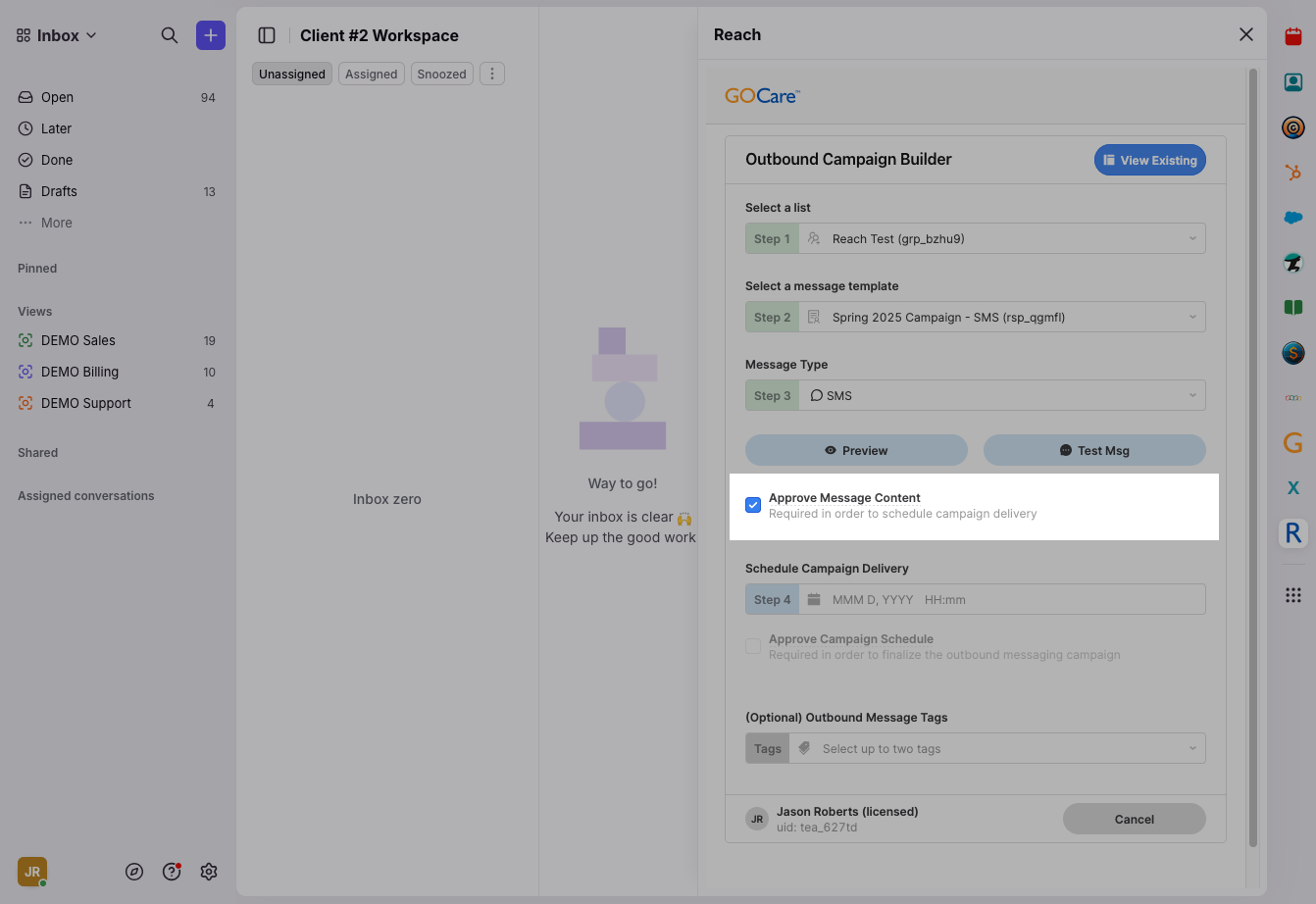This screenshot has height=904, width=1316.
Task: Open the HubSpot integration icon
Action: click(x=1293, y=173)
